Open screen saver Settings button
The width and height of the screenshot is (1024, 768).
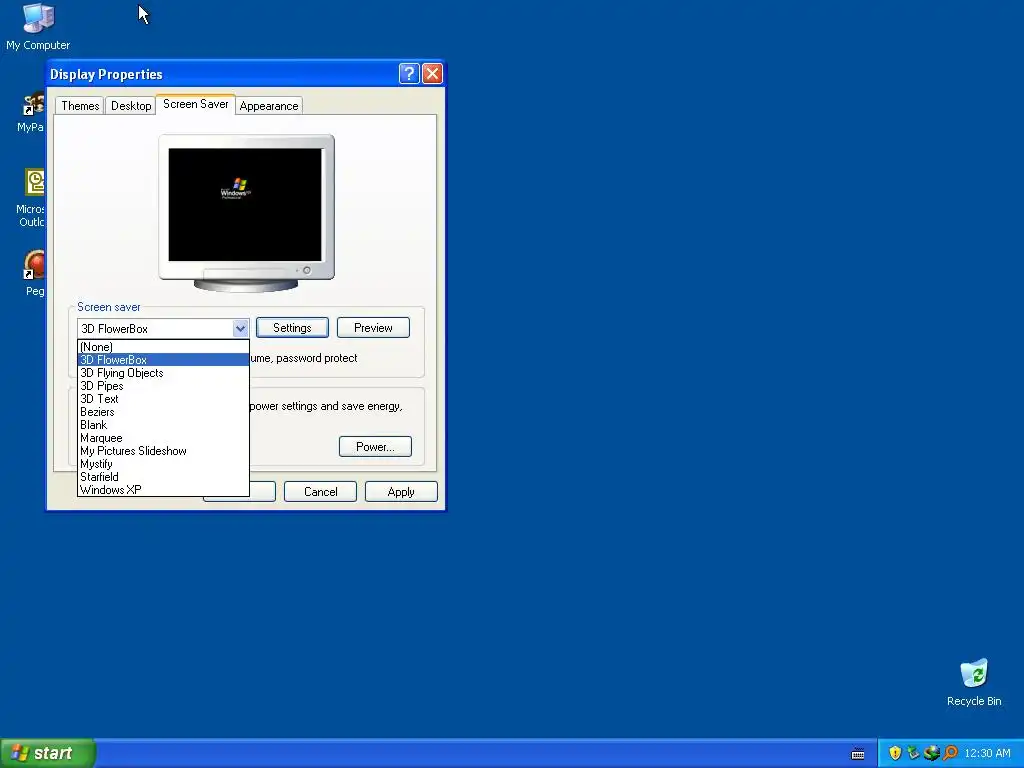292,328
